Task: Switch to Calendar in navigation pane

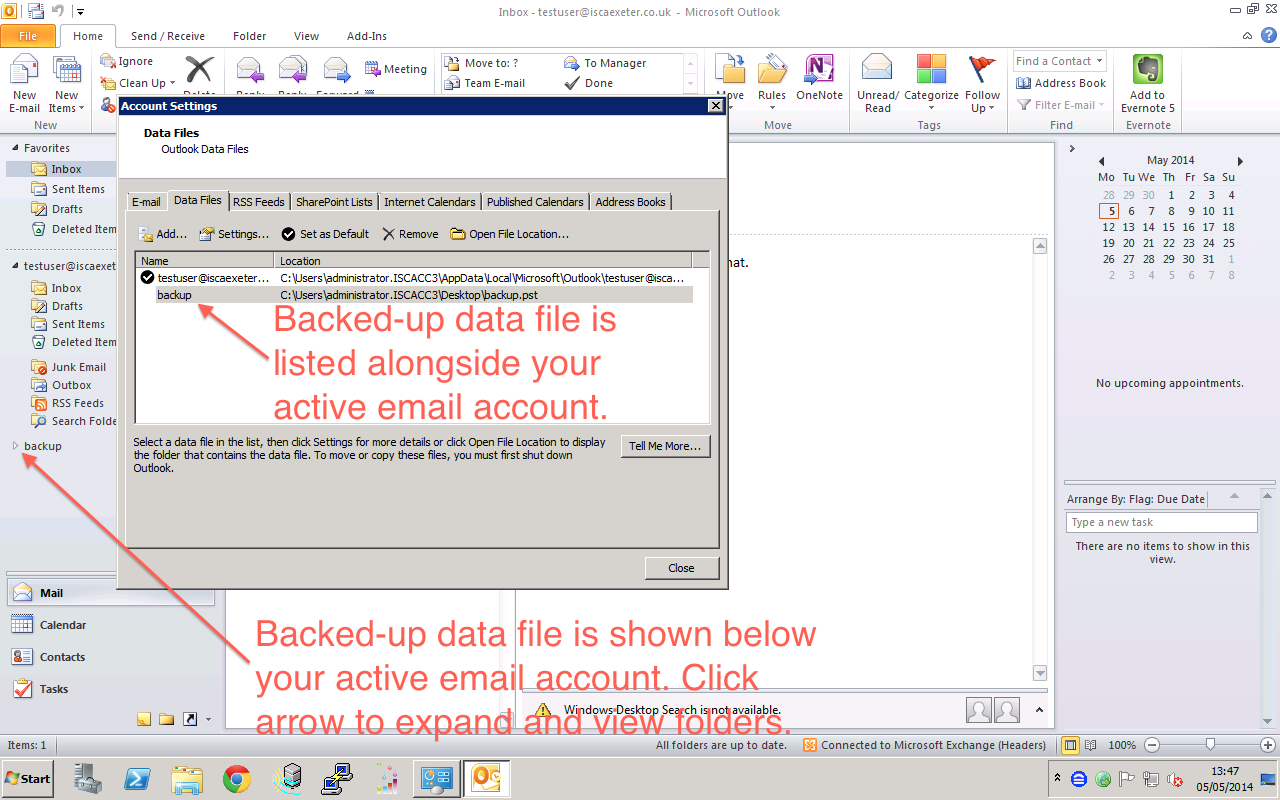Action: [110, 625]
